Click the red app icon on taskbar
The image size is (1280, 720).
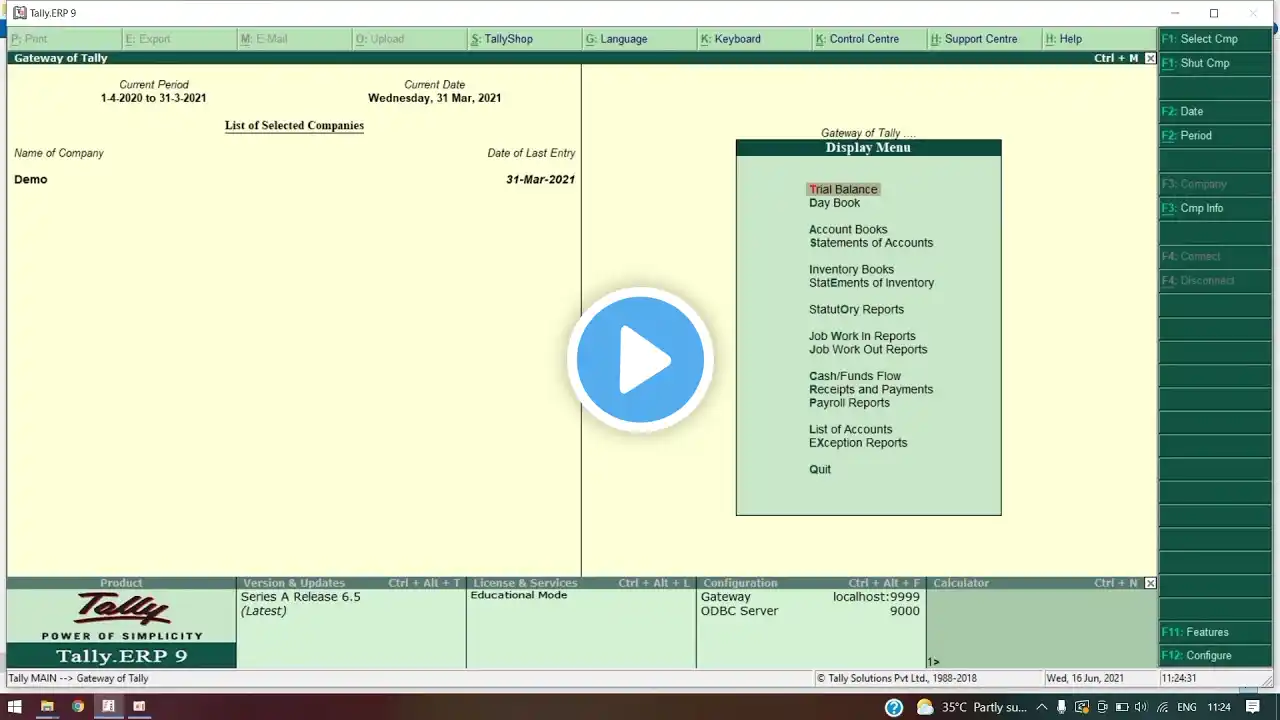point(139,707)
